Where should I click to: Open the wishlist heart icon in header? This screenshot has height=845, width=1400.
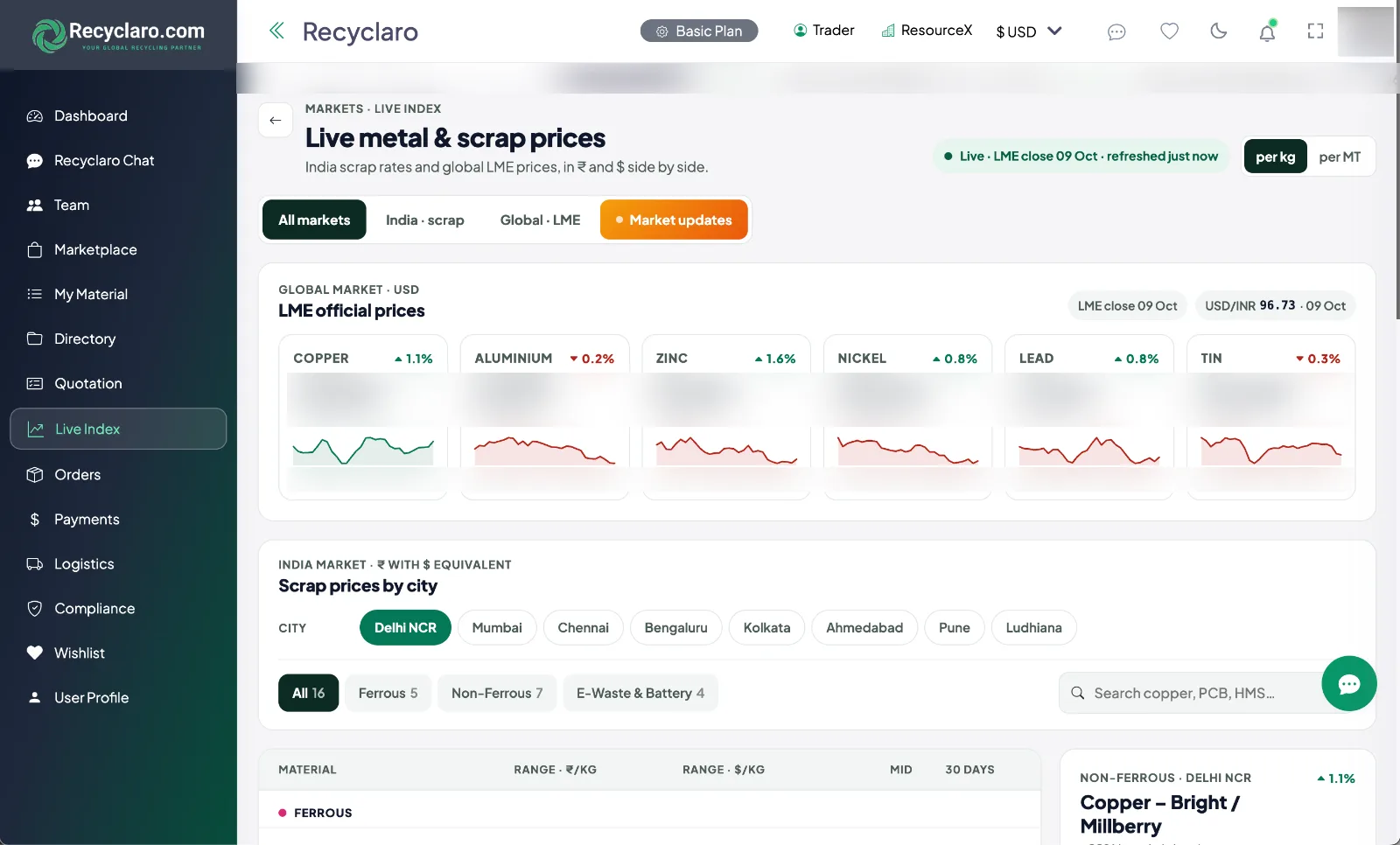(1169, 31)
